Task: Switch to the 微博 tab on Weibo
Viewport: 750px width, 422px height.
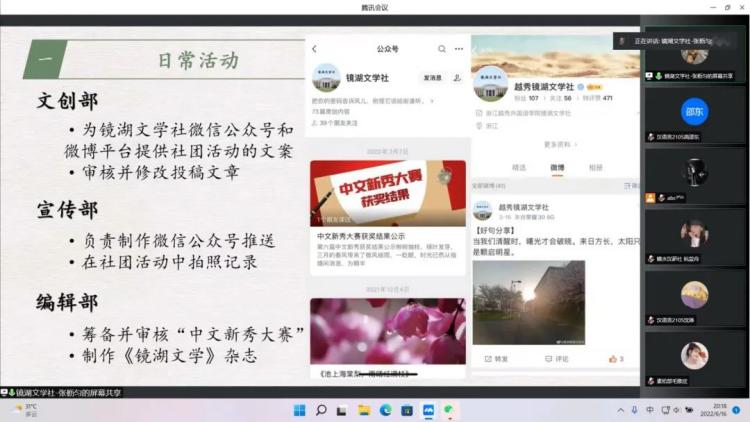Action: tap(557, 167)
